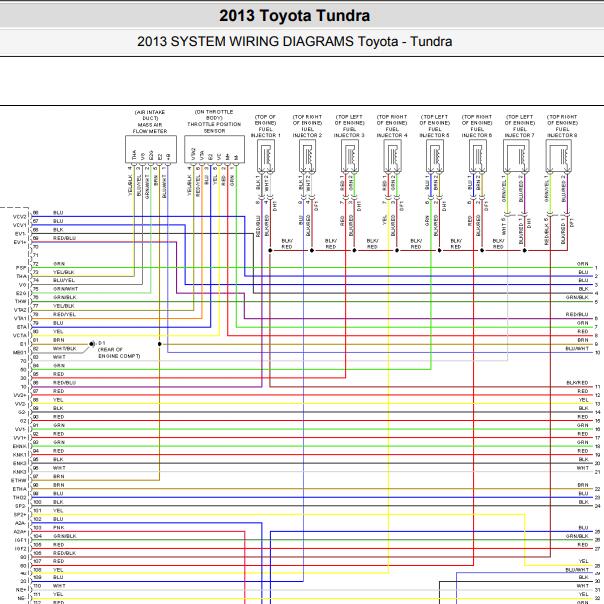The image size is (604, 604).
Task: Click the Throttle Position Sensor connector box
Action: 215,149
